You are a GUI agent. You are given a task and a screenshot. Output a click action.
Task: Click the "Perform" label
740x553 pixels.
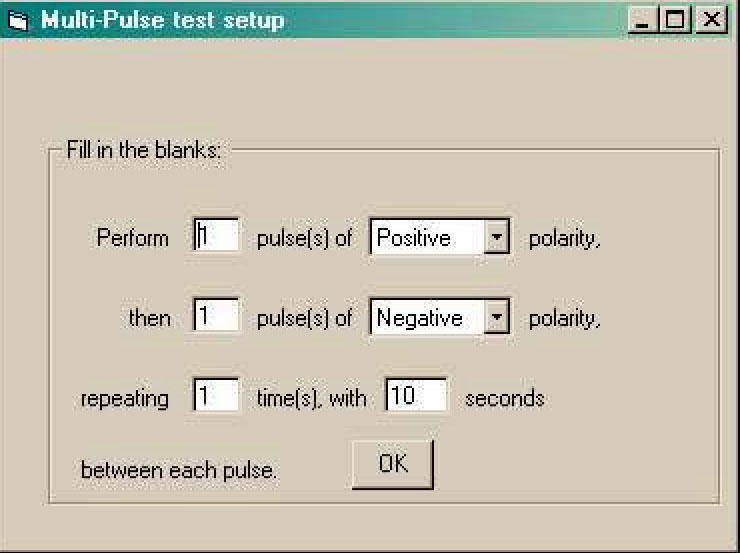click(133, 239)
